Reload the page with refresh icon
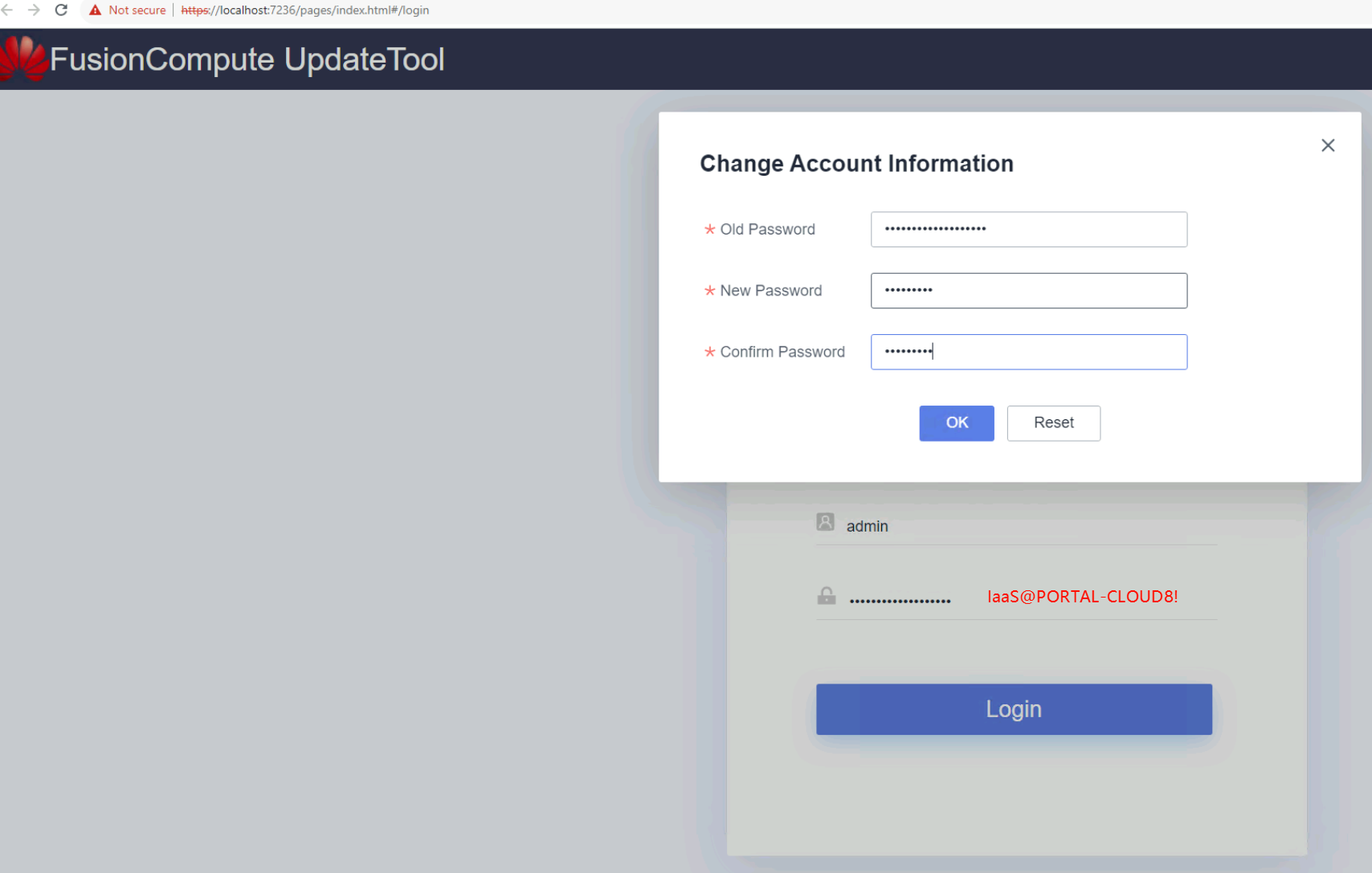 (x=61, y=10)
